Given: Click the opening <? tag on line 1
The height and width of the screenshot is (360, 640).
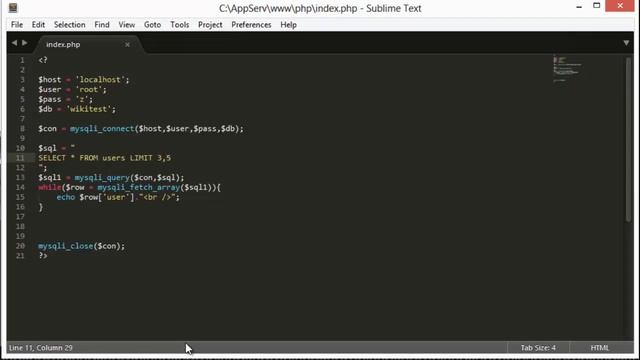Looking at the screenshot, I should point(43,60).
